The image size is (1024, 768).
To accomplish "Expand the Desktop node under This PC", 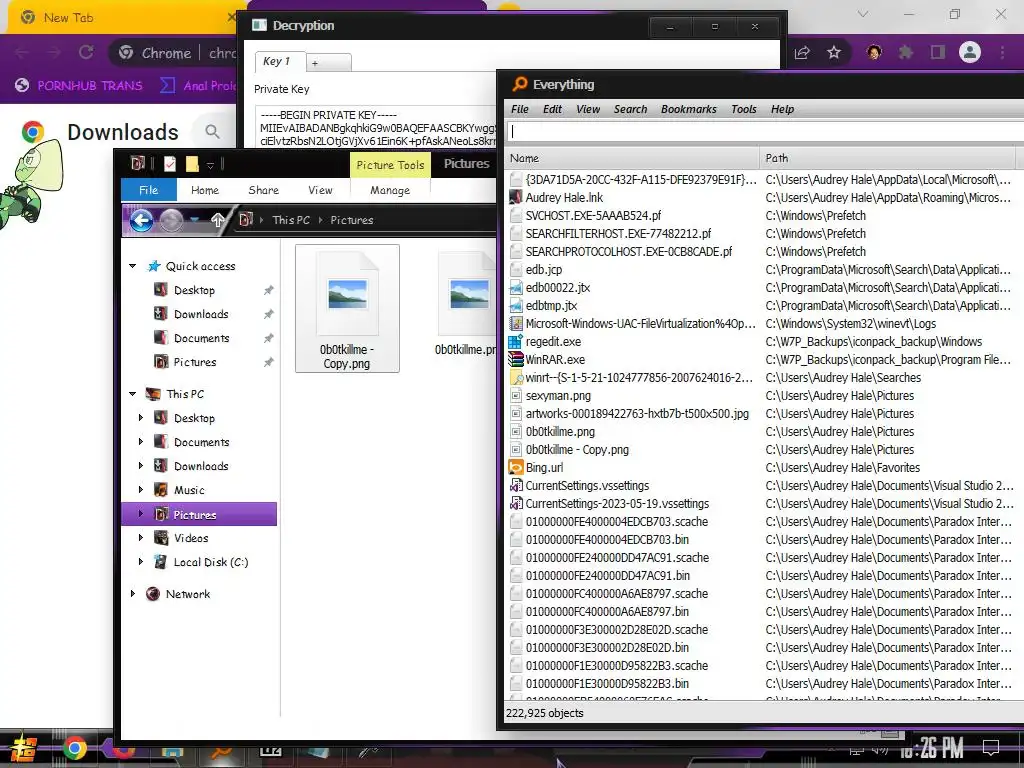I will [140, 418].
